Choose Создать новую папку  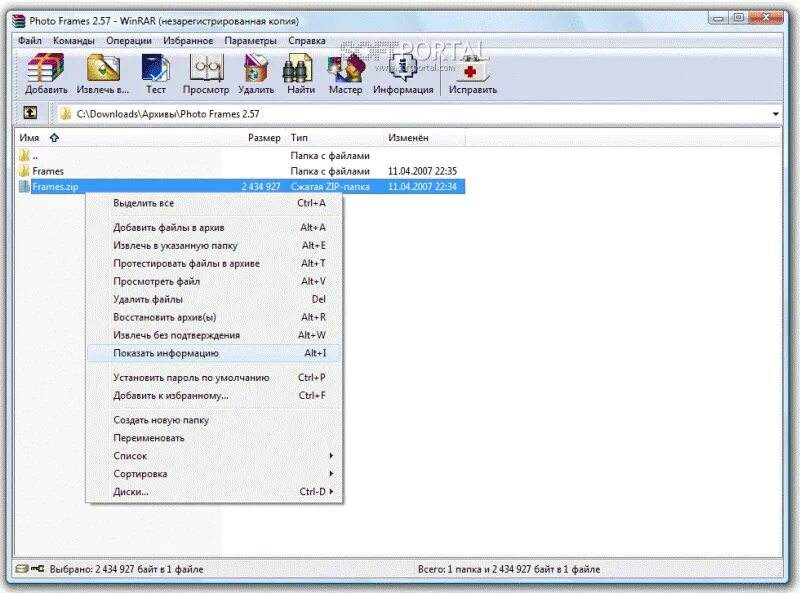click(x=214, y=419)
